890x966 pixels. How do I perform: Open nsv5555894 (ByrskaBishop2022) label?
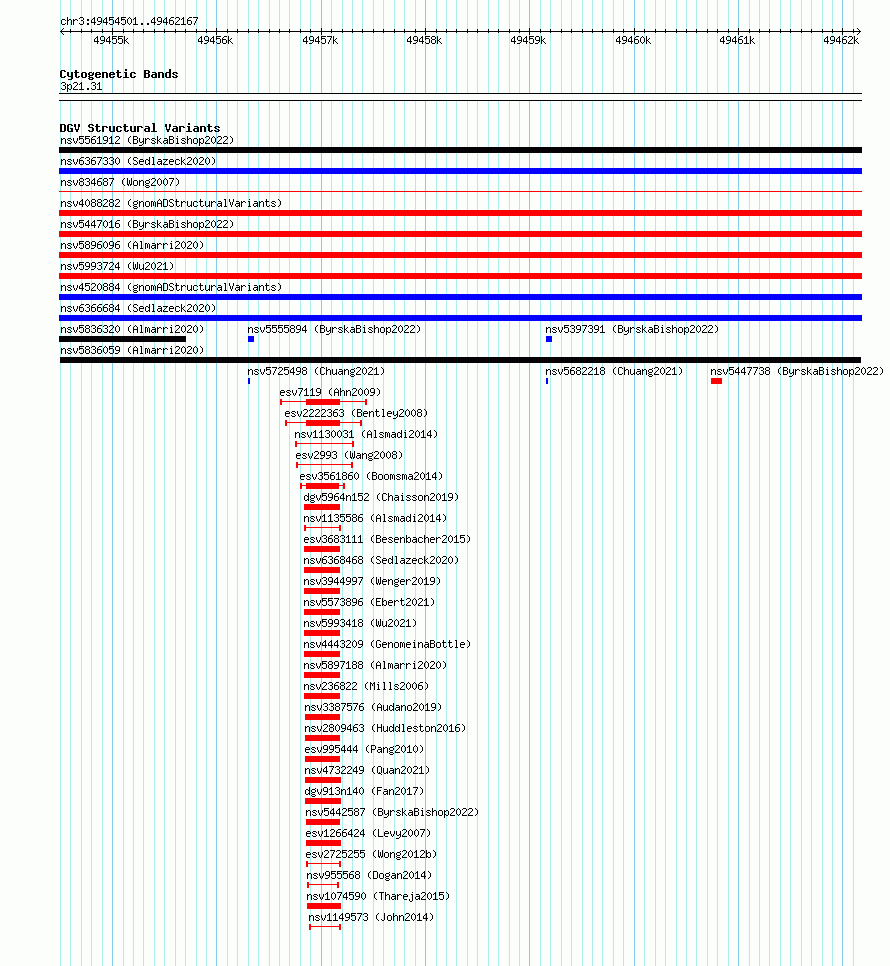click(334, 329)
